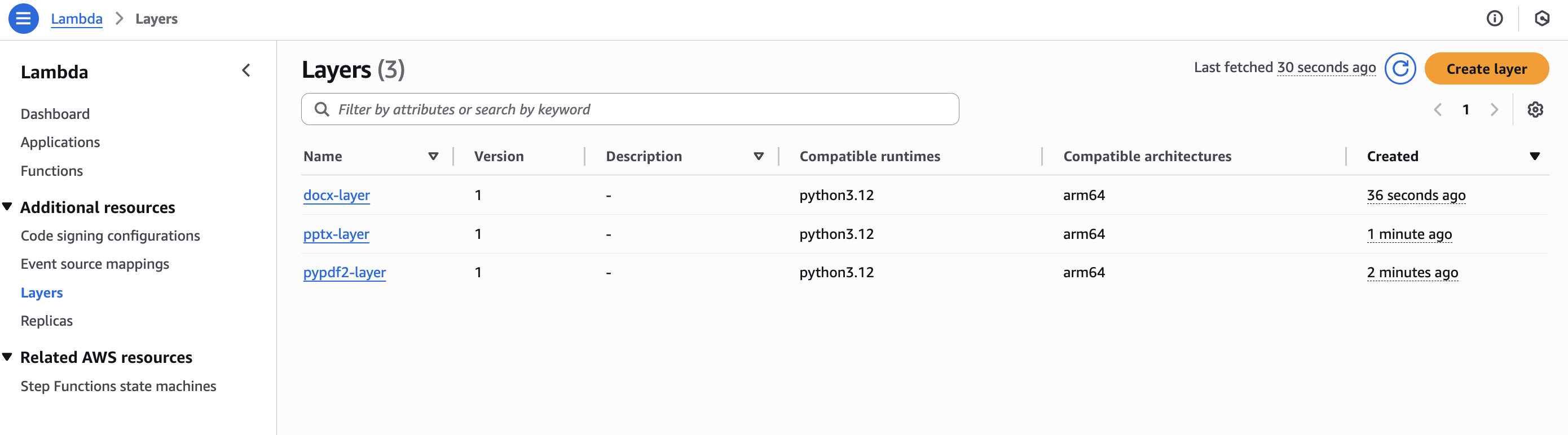
Task: Open the pypdf2-layer link
Action: (x=345, y=273)
